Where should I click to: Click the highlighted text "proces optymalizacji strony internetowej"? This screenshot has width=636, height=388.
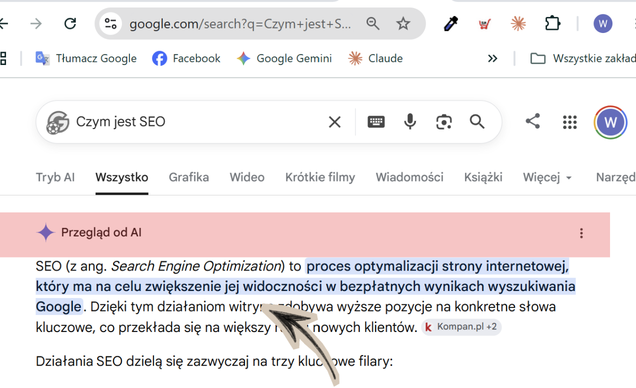point(437,266)
